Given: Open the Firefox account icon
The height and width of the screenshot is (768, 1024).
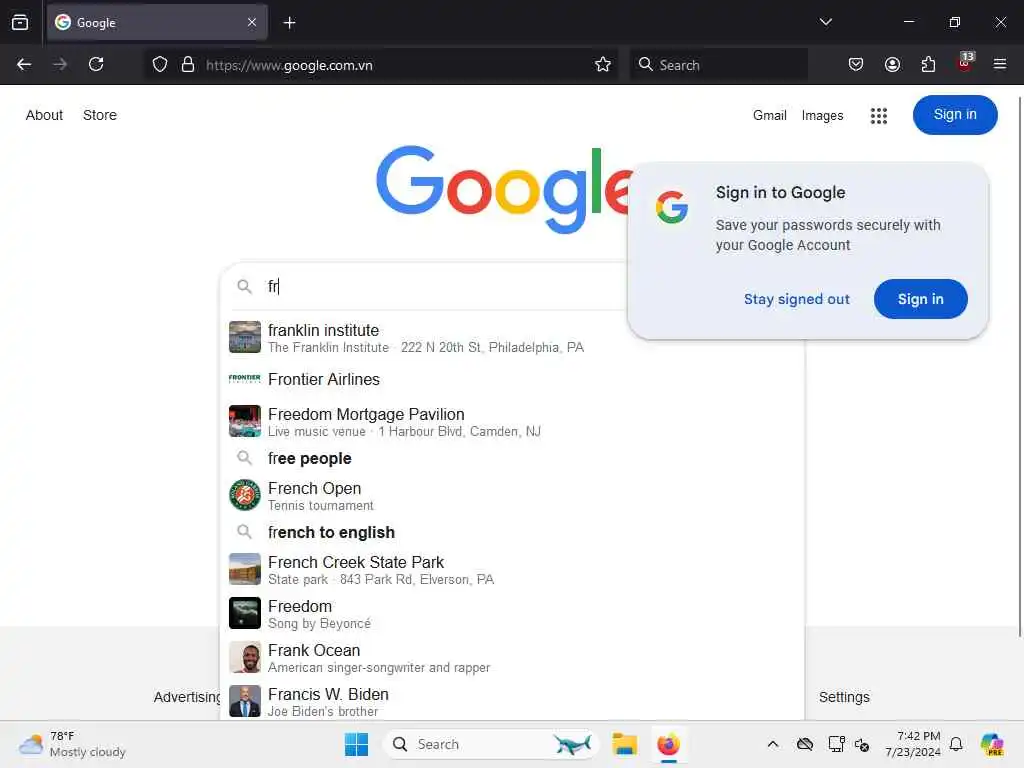Looking at the screenshot, I should (x=892, y=64).
